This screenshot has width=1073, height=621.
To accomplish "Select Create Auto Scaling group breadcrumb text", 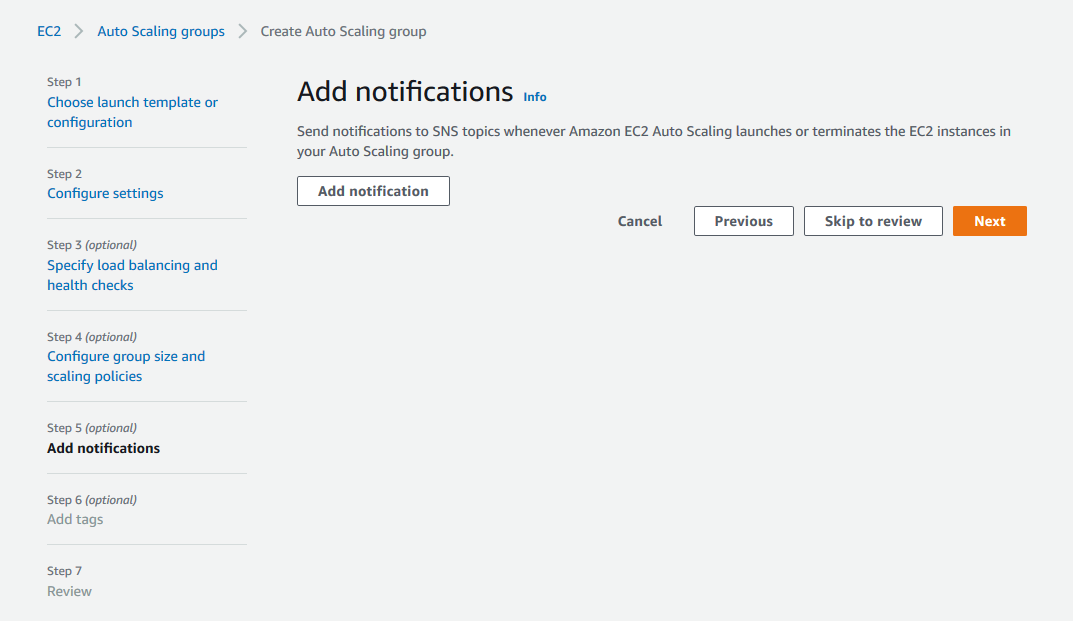I will pos(344,31).
